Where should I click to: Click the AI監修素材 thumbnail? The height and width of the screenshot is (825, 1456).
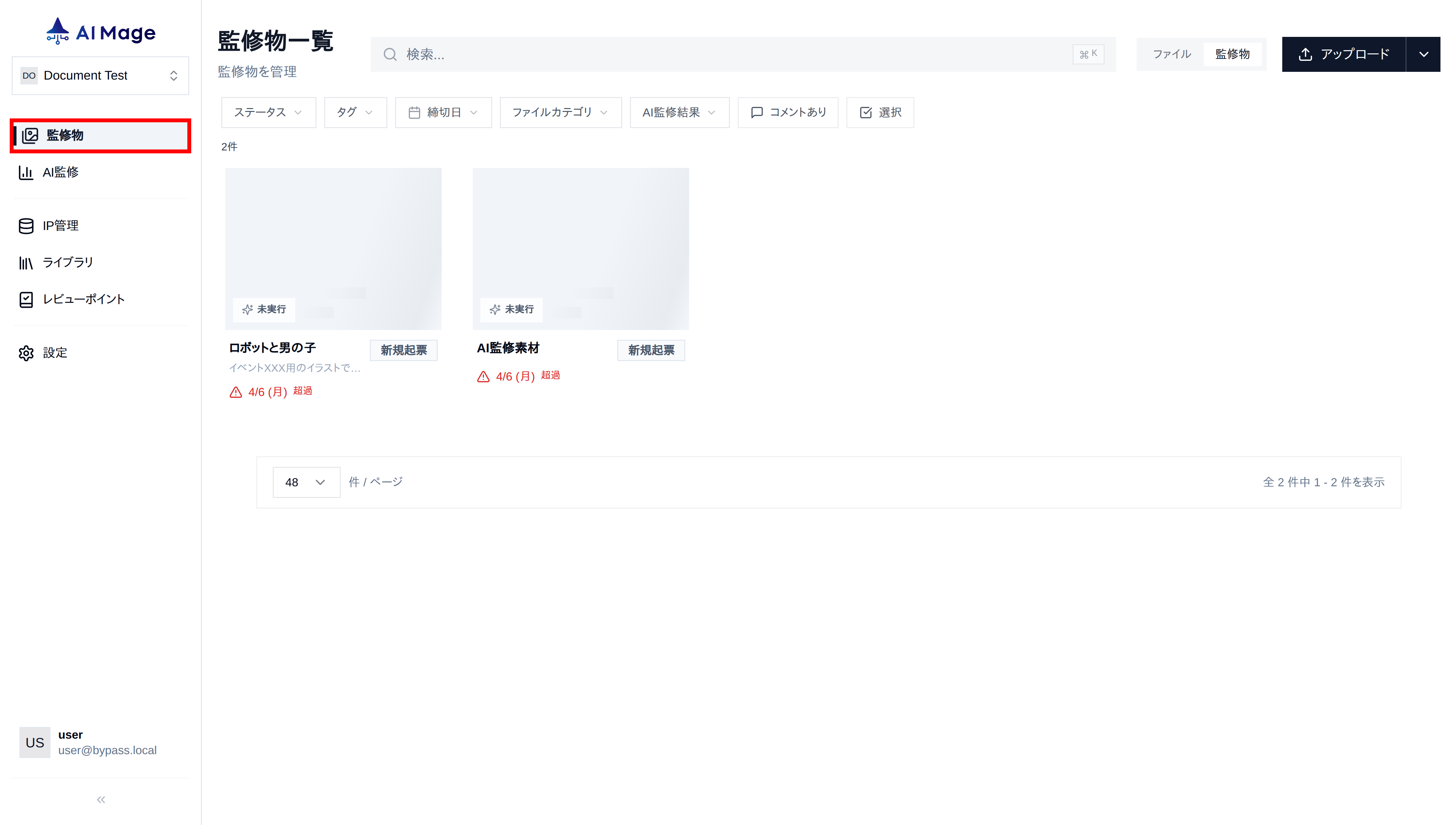[x=581, y=249]
